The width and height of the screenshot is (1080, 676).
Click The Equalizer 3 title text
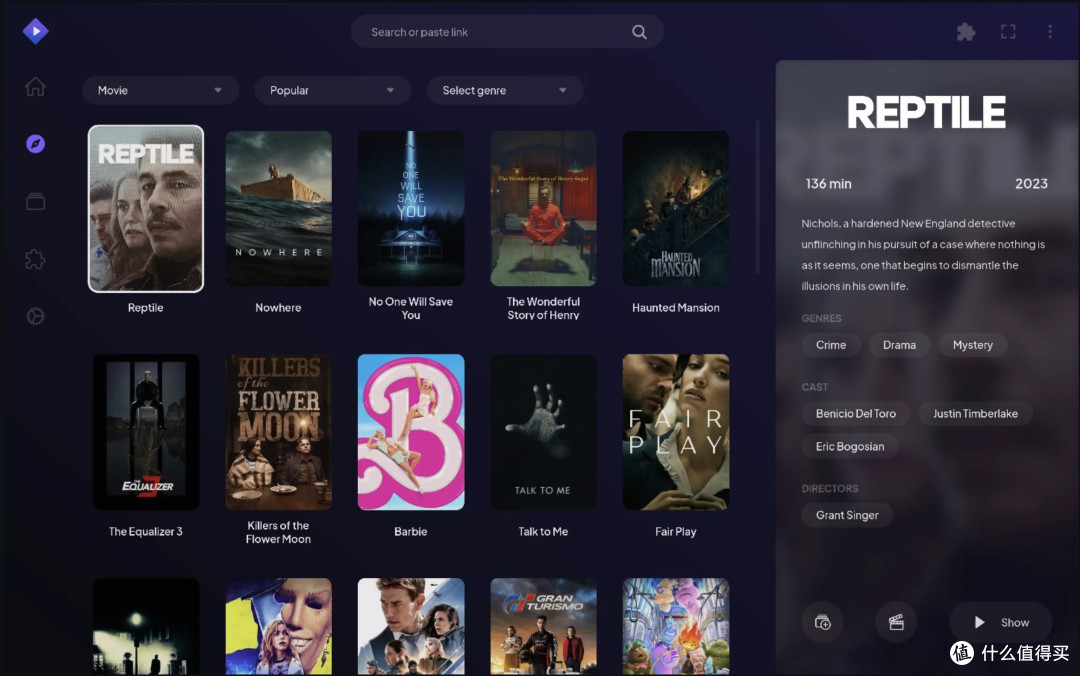click(x=145, y=531)
